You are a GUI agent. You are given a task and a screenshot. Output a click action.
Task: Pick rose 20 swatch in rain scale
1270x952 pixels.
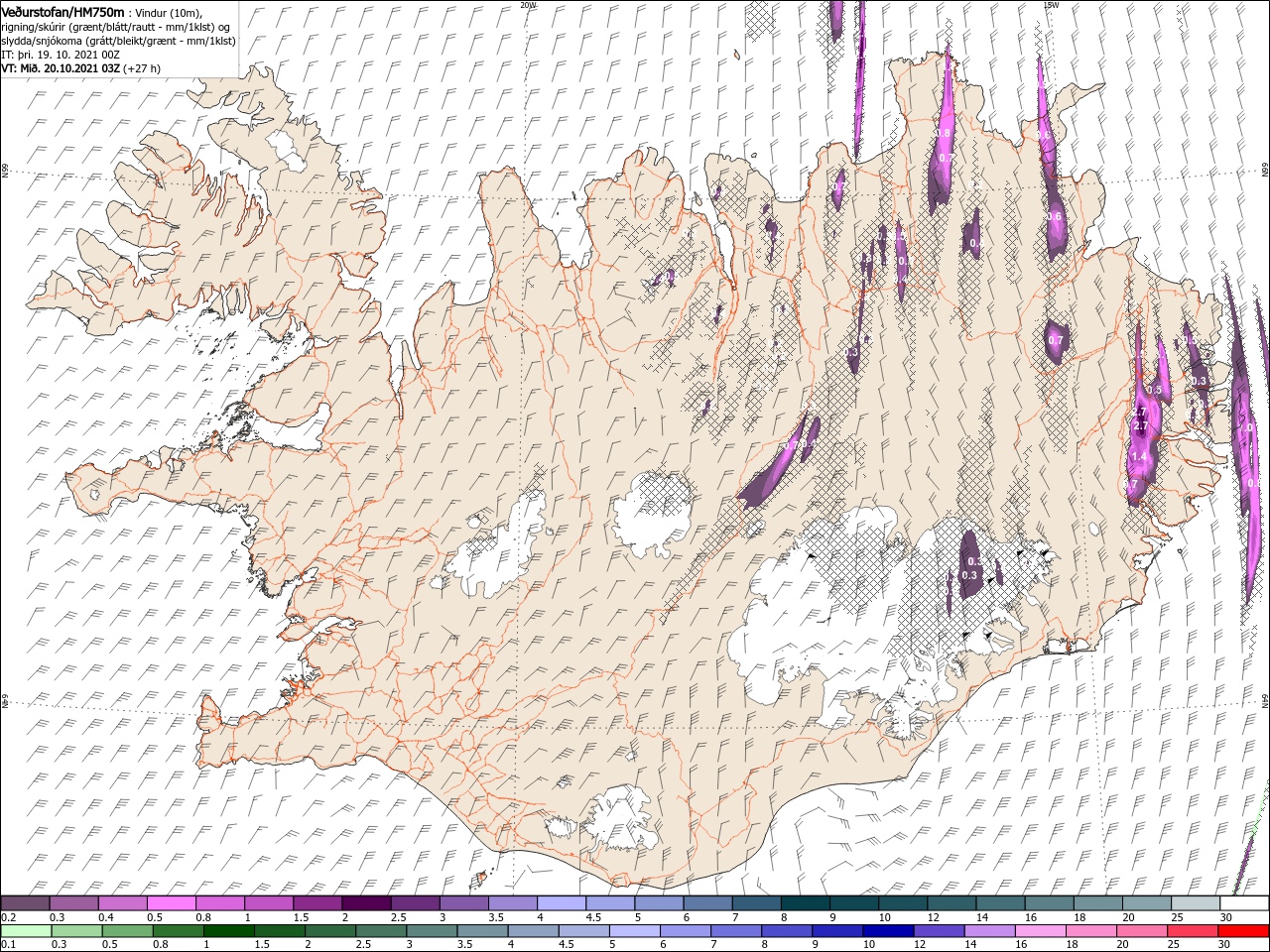(x=1141, y=931)
